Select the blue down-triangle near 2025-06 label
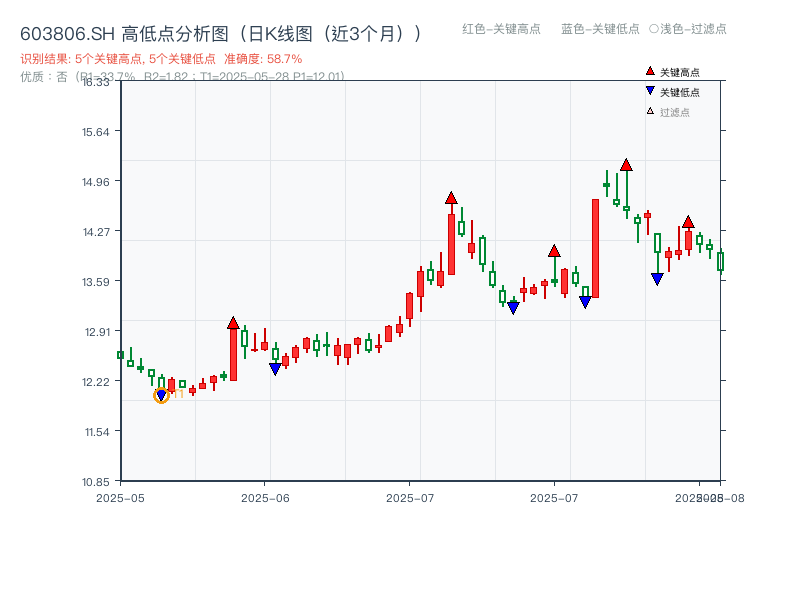 pos(275,368)
